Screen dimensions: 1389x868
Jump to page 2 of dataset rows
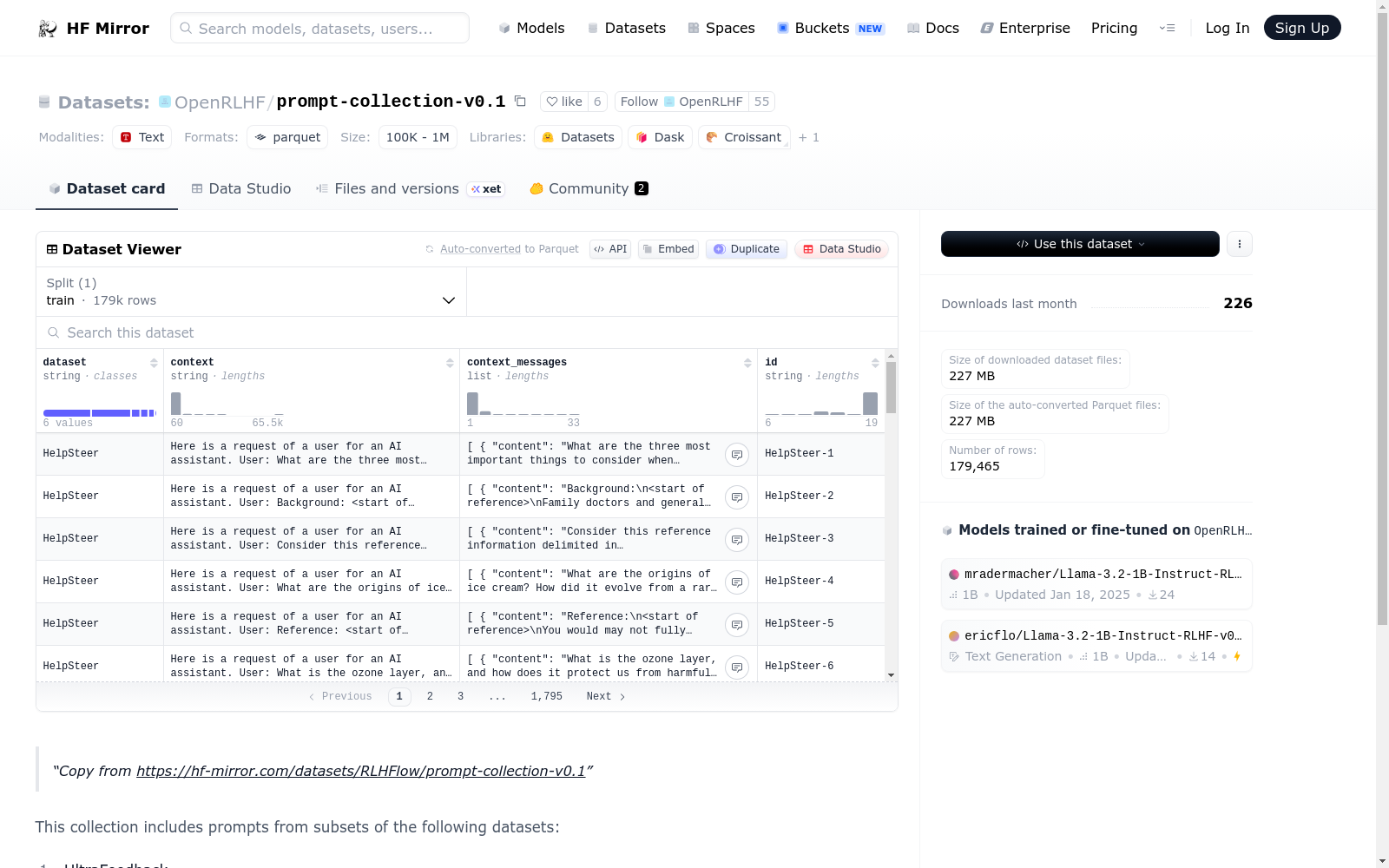pos(430,696)
